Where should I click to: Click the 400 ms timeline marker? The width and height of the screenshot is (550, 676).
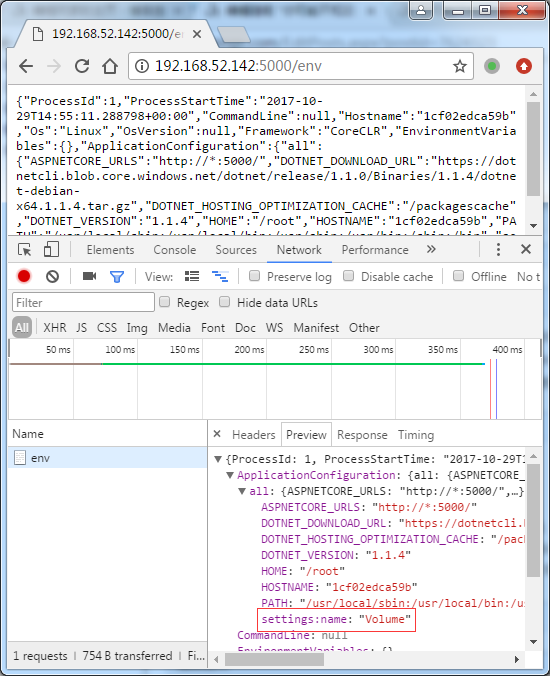click(507, 349)
